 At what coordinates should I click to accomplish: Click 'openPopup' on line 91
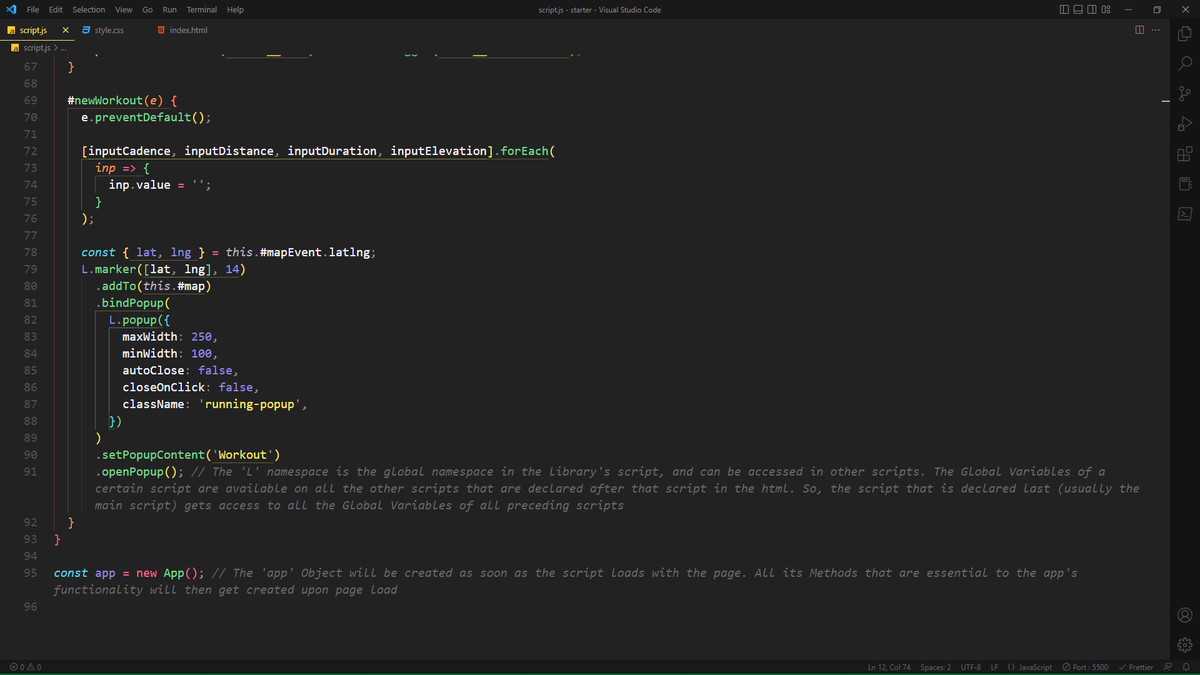pyautogui.click(x=132, y=472)
